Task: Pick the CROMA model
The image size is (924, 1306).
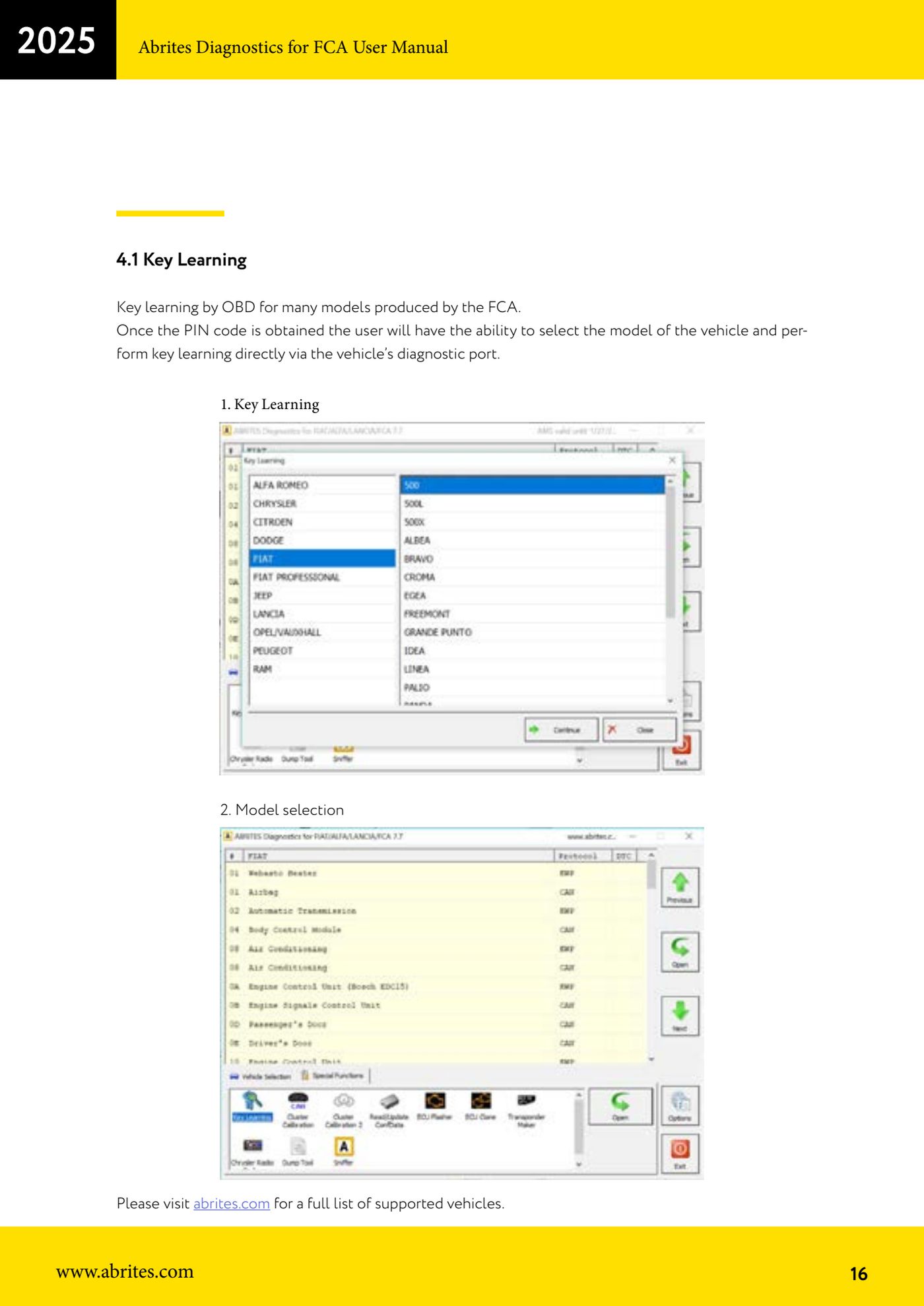Action: pyautogui.click(x=532, y=577)
